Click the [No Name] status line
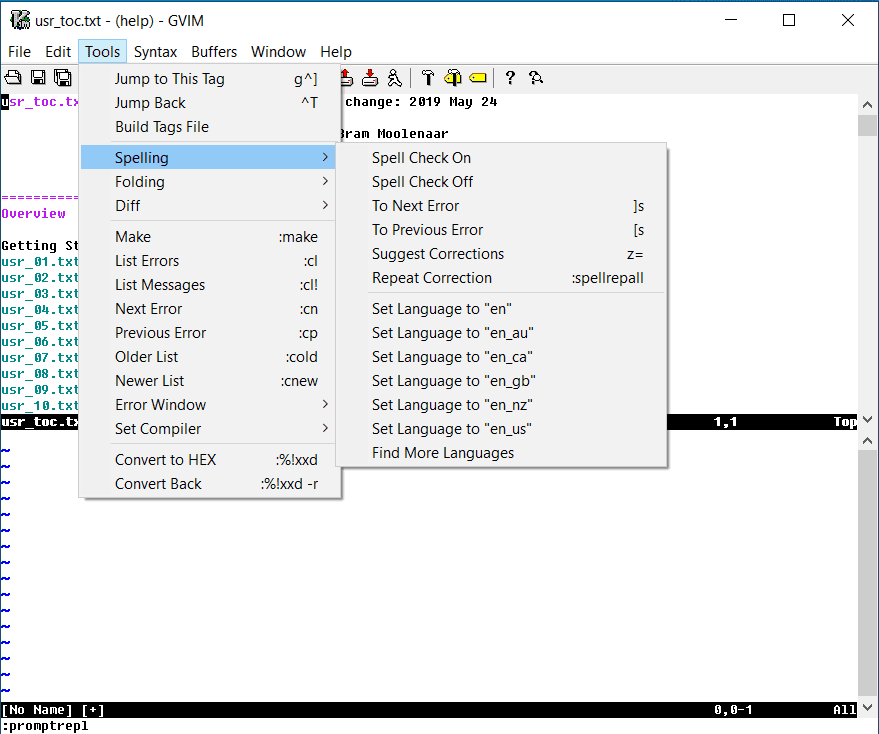Viewport: 879px width, 734px height. (429, 710)
